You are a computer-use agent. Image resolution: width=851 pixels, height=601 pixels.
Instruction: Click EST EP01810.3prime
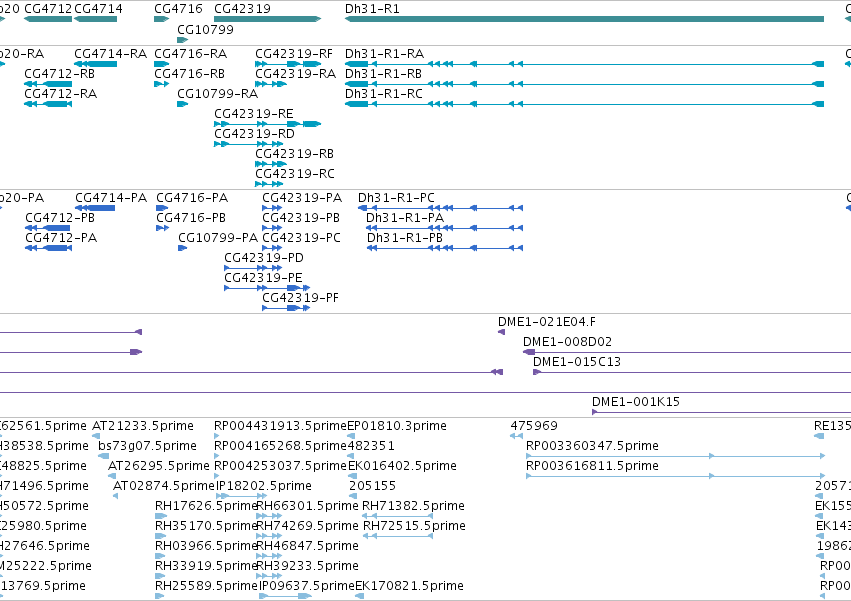pos(351,436)
